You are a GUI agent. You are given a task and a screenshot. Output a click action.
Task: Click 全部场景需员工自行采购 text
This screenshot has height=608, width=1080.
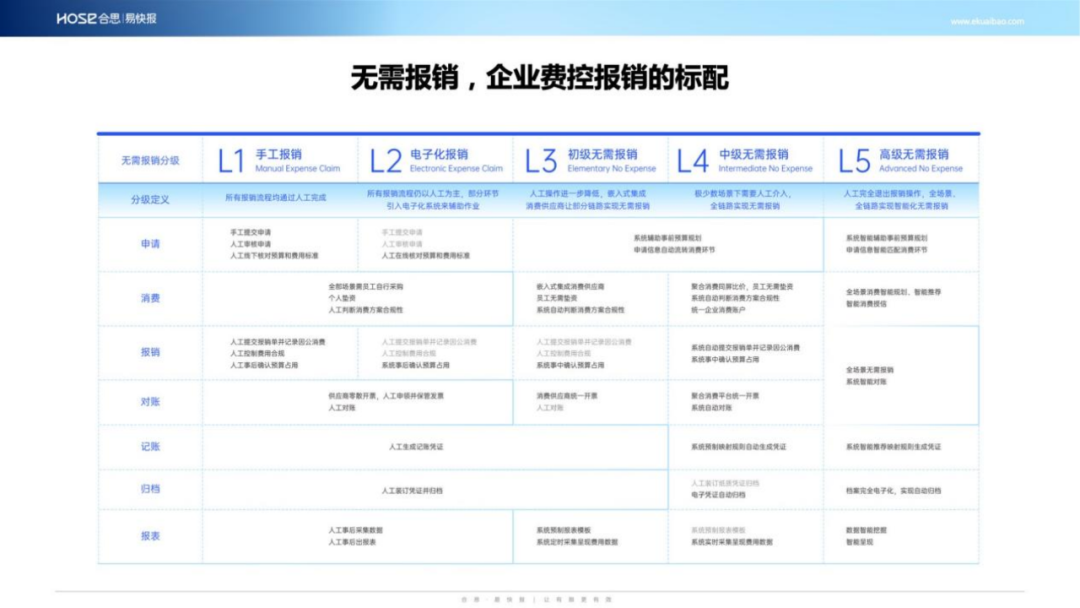coord(366,286)
